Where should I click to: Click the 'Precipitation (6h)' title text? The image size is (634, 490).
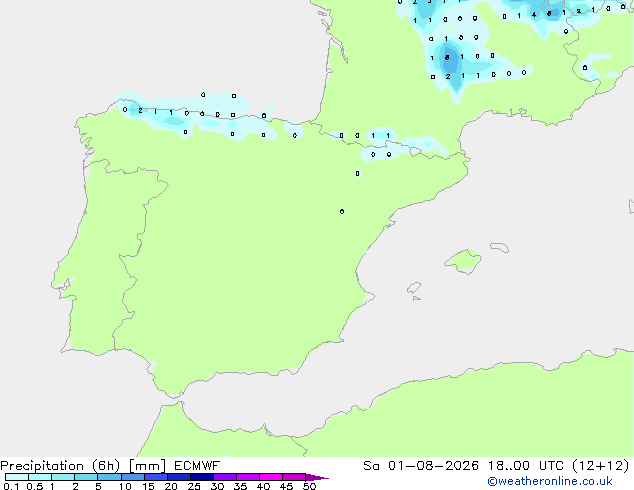point(60,466)
